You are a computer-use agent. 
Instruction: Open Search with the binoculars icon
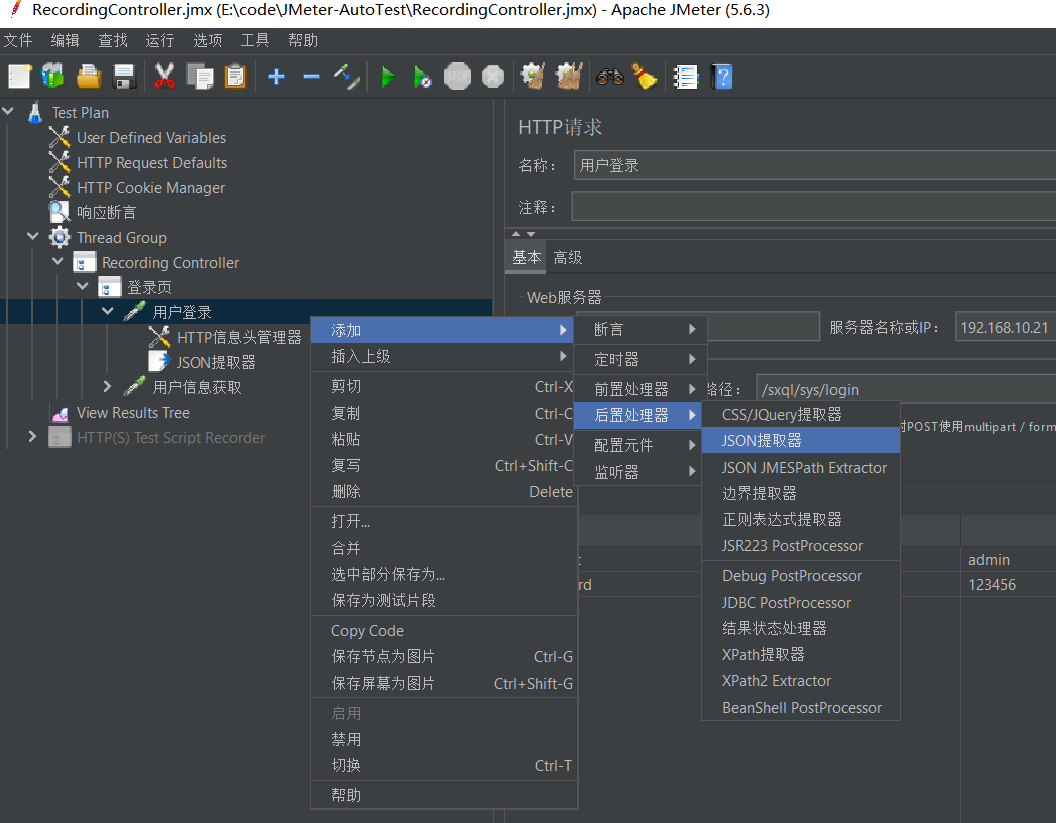click(x=610, y=76)
